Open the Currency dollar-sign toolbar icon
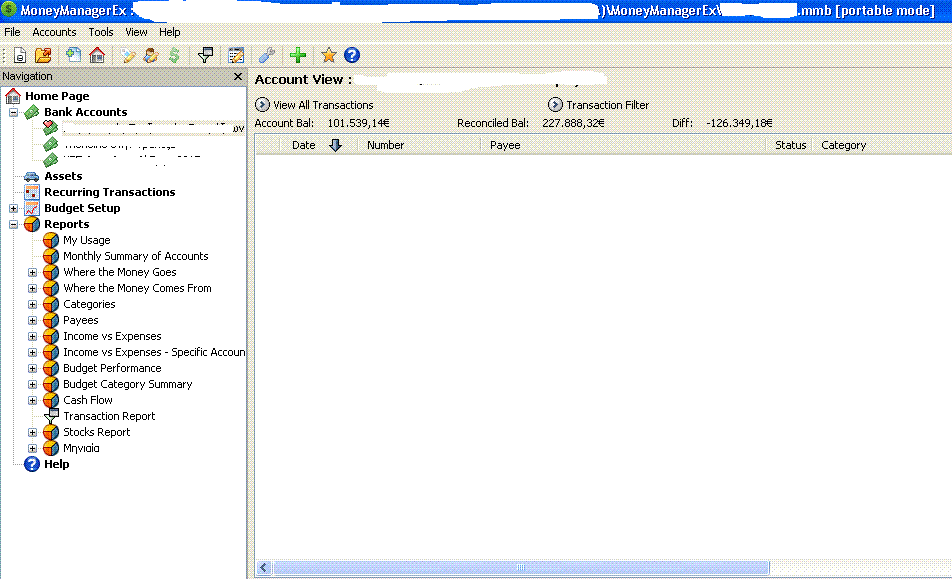 pos(174,55)
